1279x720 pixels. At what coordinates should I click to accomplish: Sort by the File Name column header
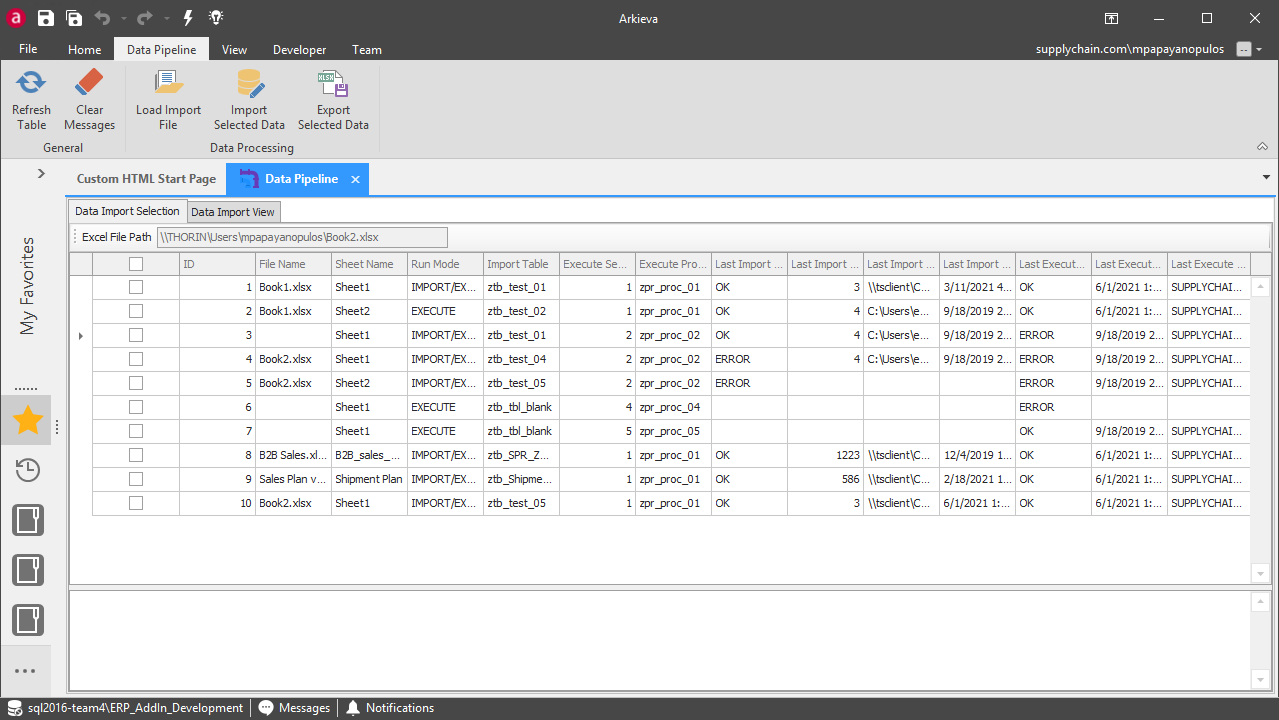293,264
